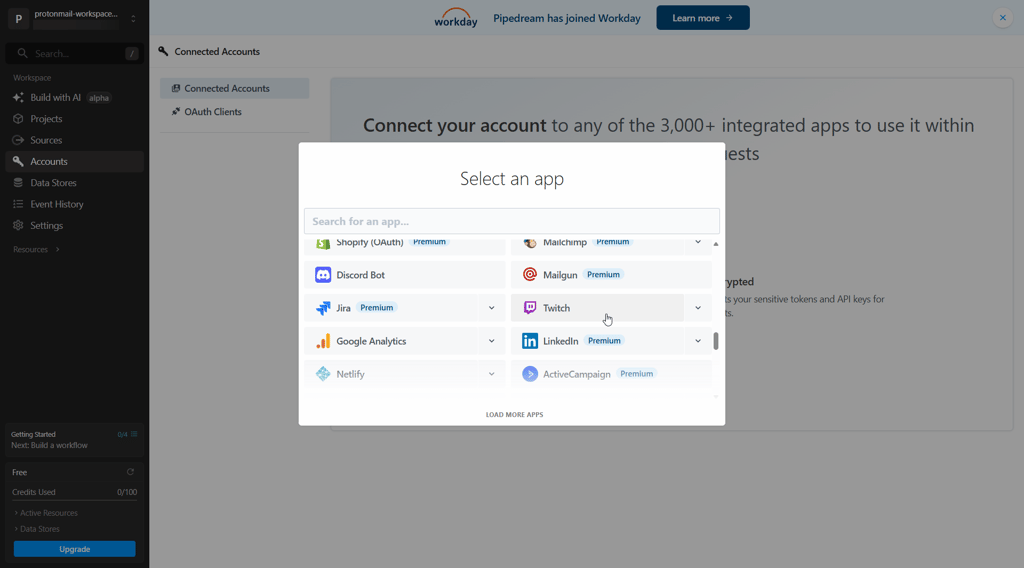Viewport: 1024px width, 568px height.
Task: Open the workspace switcher dropdown
Action: click(133, 19)
